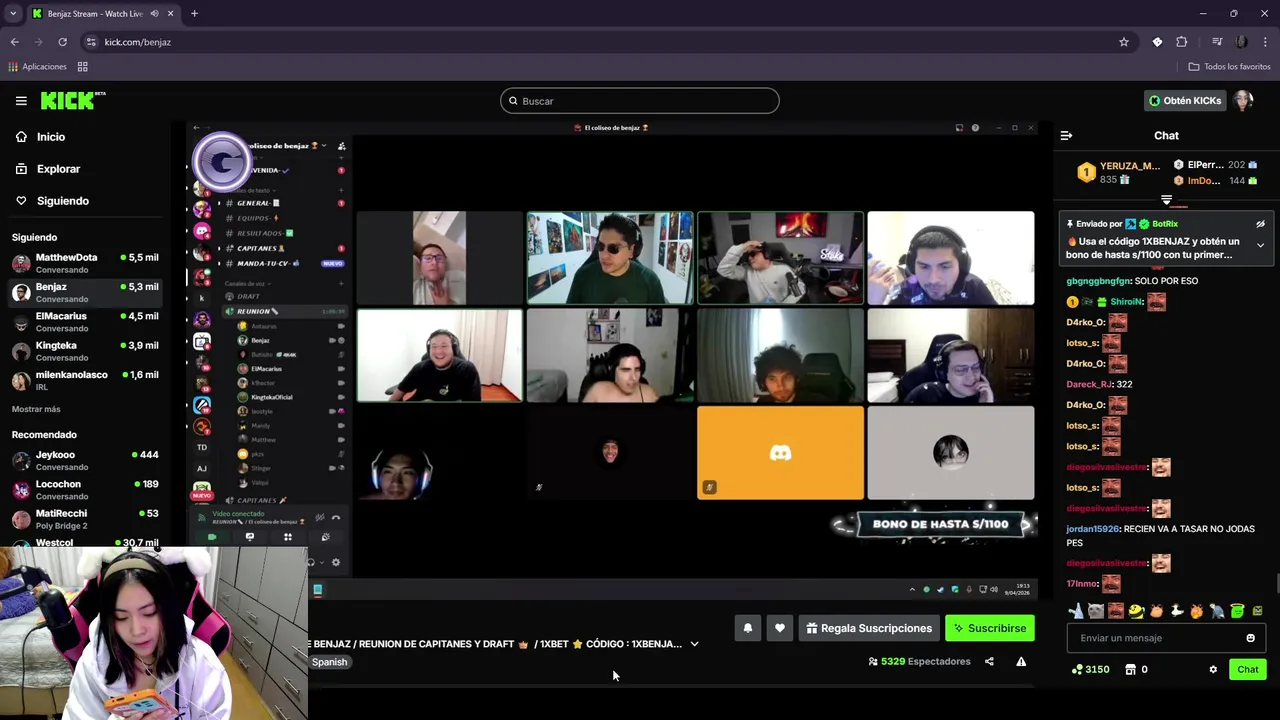Click the green angel emote shortcut

click(x=1237, y=610)
